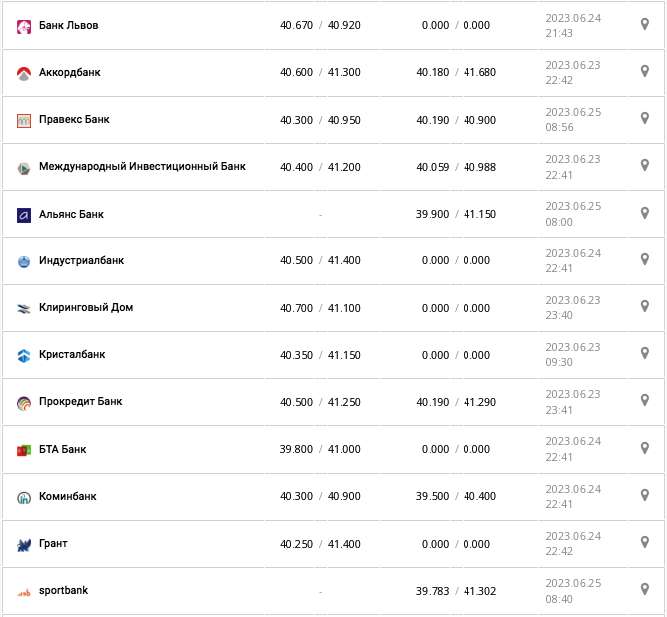Show location pin in Прокредит Банк row
667x617 pixels.
pos(645,400)
